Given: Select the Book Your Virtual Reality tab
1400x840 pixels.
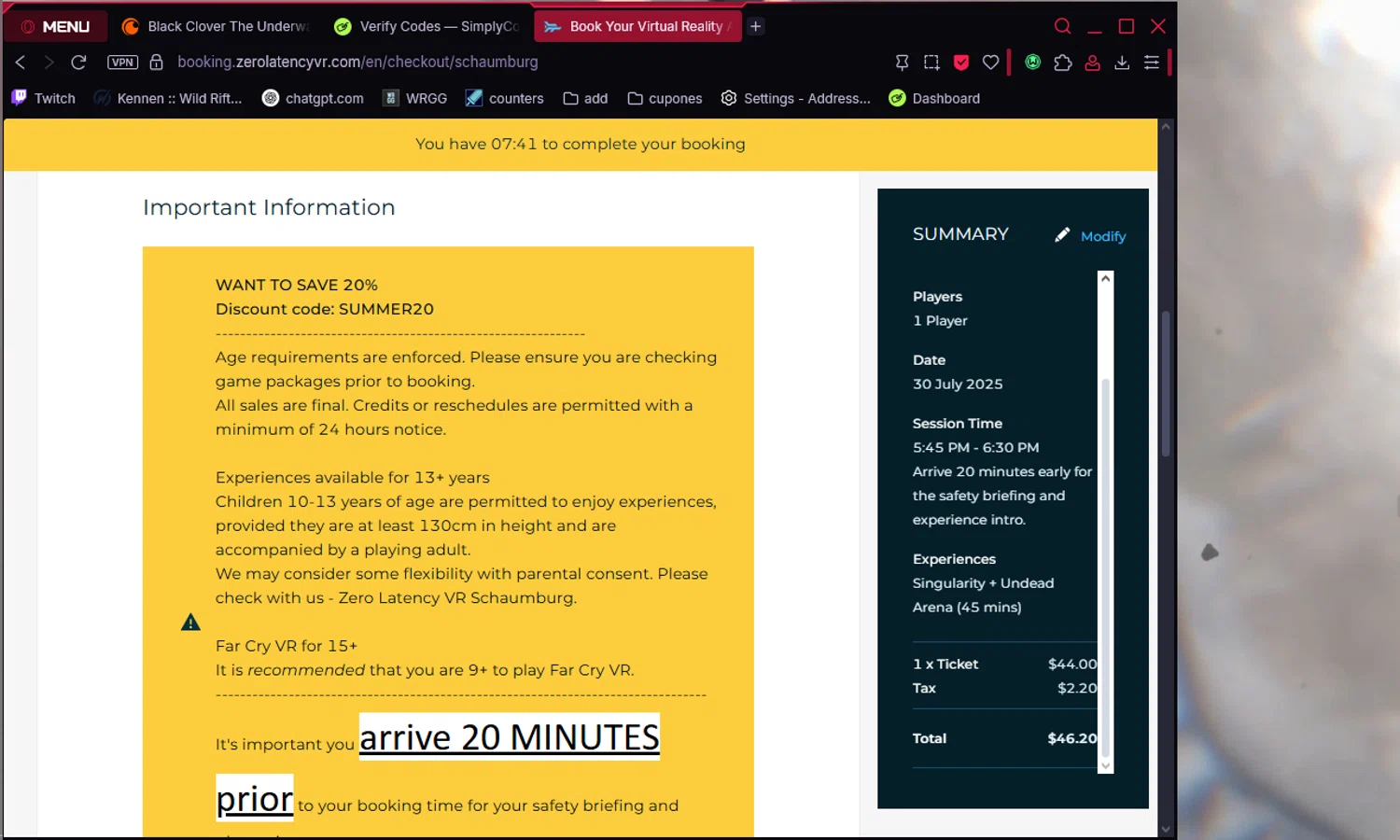Looking at the screenshot, I should [x=637, y=26].
